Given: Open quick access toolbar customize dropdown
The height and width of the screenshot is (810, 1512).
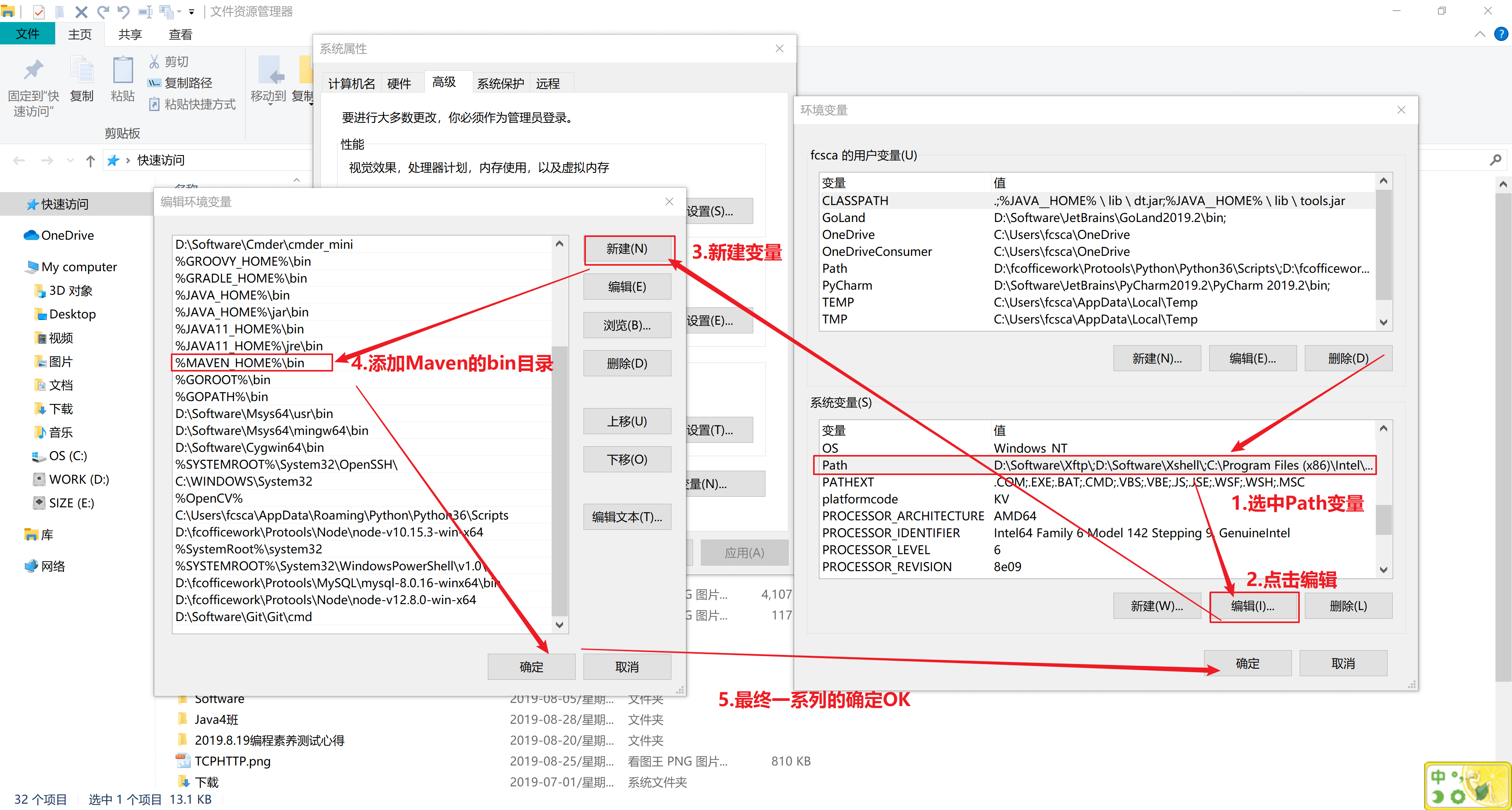Looking at the screenshot, I should click(191, 11).
